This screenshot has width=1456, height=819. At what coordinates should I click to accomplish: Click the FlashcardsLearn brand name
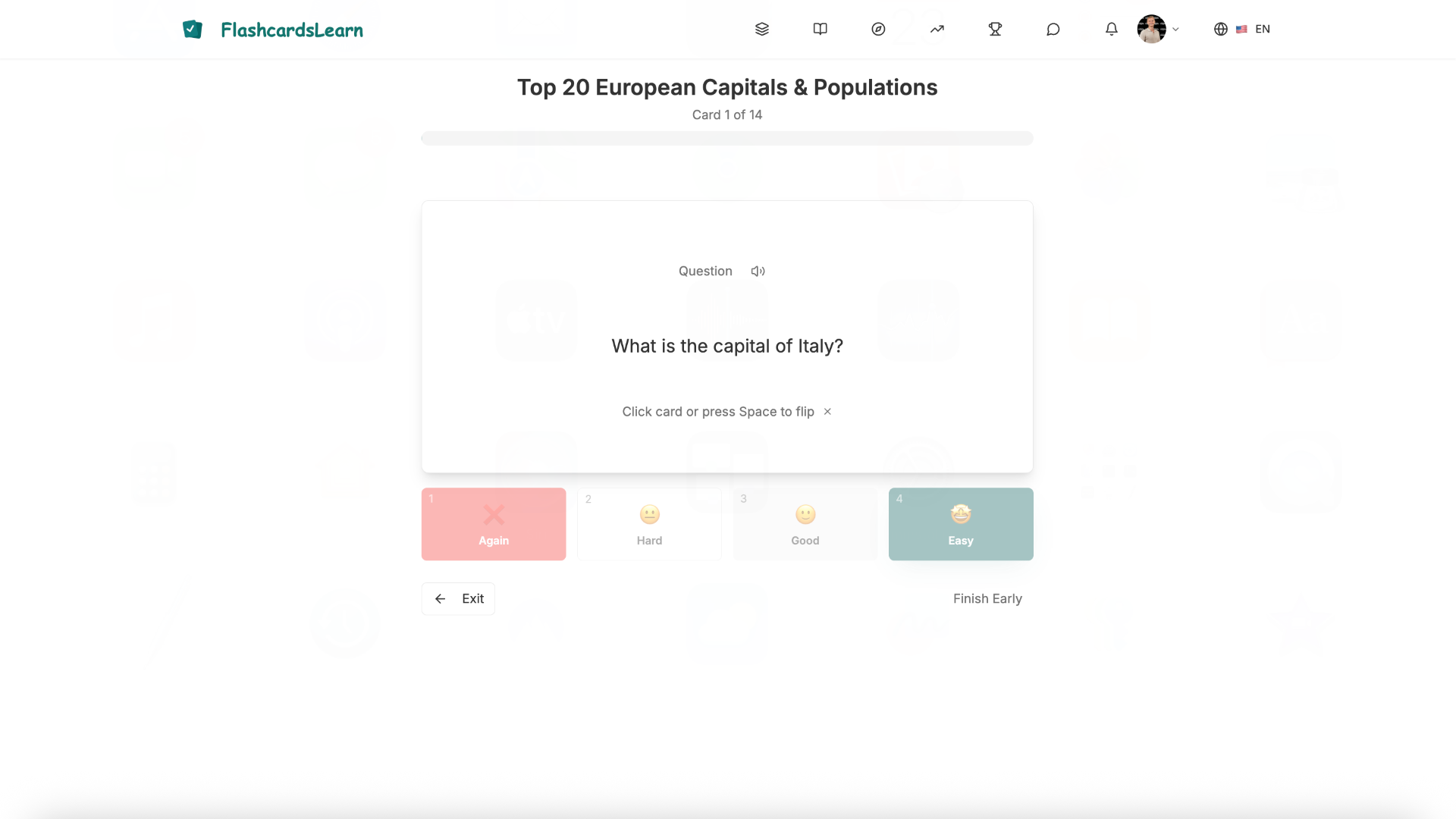click(x=292, y=30)
